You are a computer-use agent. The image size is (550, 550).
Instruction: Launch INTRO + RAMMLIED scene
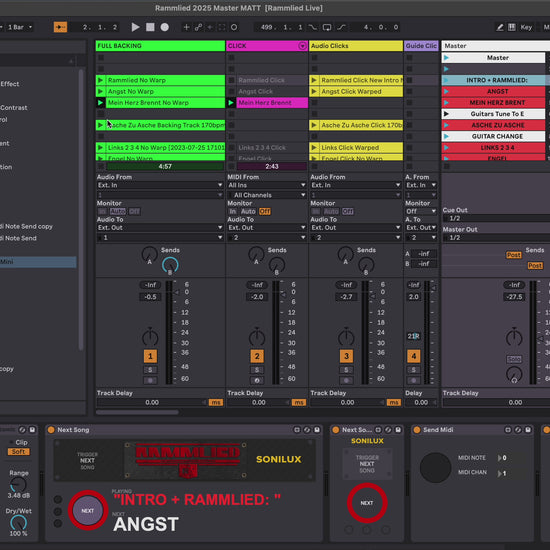[446, 80]
